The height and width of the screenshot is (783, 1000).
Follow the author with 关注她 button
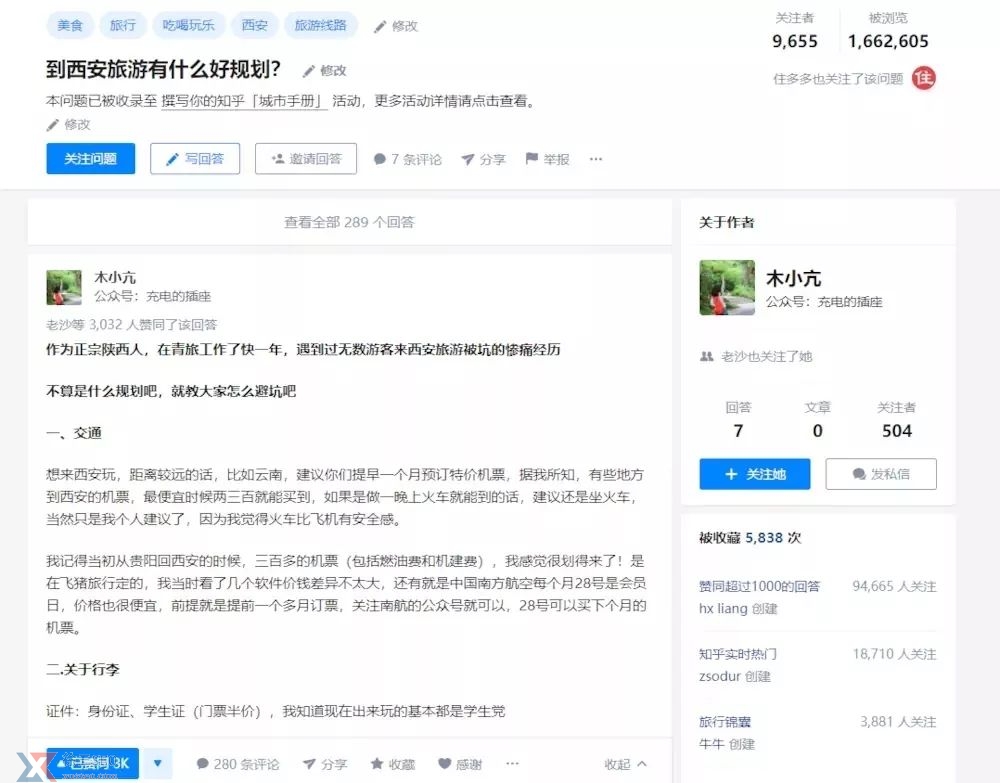click(754, 474)
